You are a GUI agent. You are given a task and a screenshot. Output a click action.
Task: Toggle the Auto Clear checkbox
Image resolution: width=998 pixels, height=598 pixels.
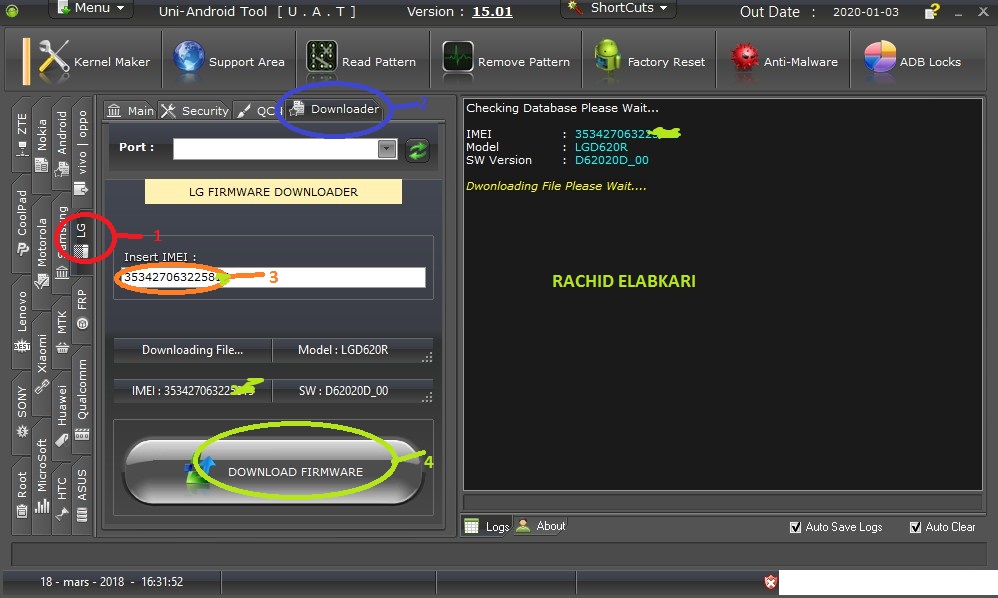(x=915, y=527)
